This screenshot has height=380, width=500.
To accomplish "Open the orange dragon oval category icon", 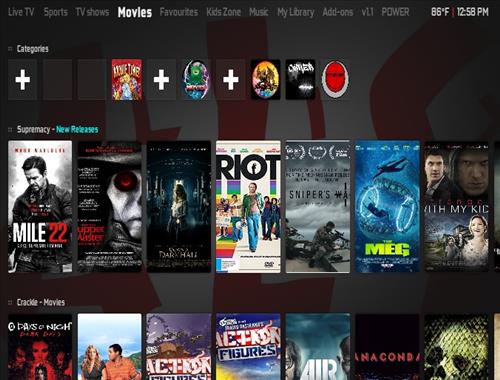I will pyautogui.click(x=265, y=80).
